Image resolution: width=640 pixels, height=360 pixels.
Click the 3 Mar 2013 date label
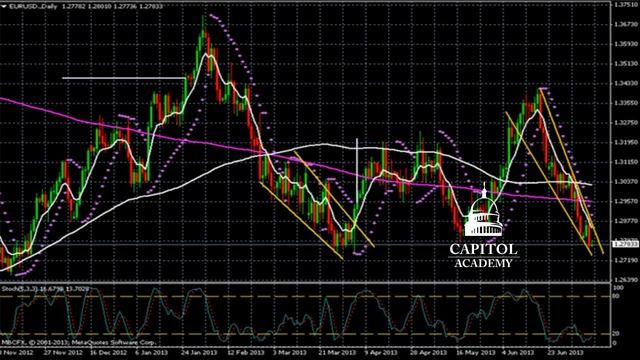point(289,353)
